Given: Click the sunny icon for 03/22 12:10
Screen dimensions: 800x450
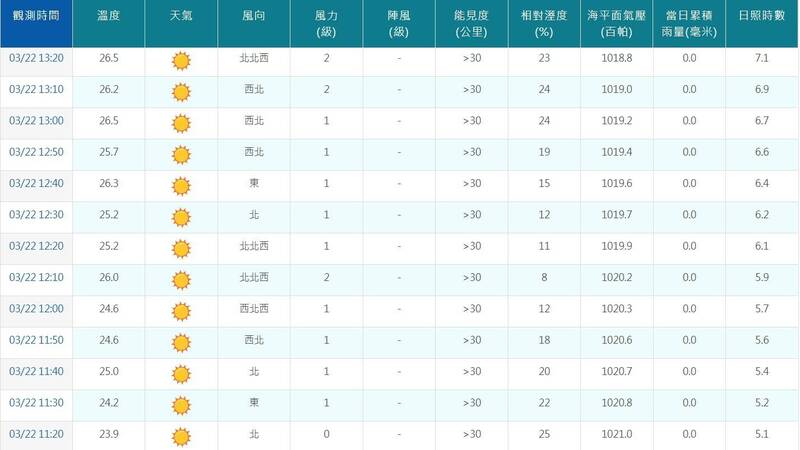Looking at the screenshot, I should [181, 280].
